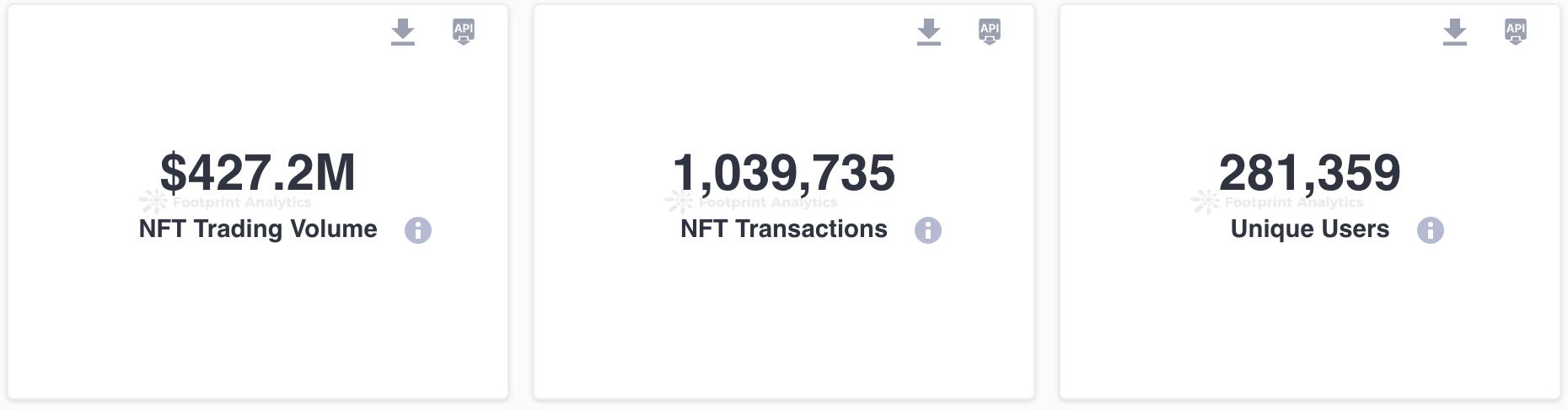Download the NFT Trading Volume card data
The image size is (1568, 410).
(x=403, y=32)
